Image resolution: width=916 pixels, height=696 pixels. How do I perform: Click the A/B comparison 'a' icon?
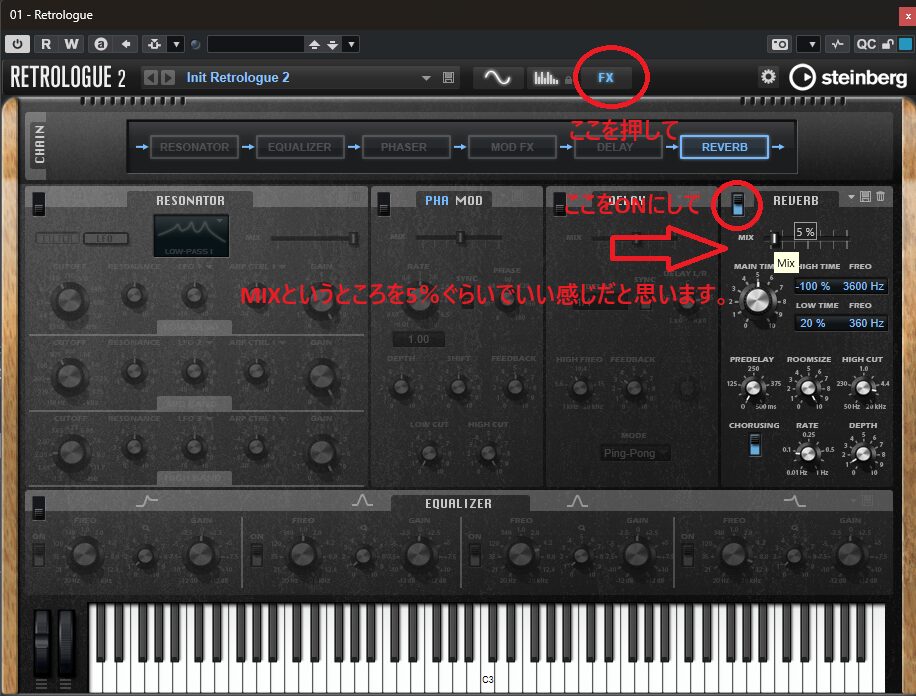point(100,44)
